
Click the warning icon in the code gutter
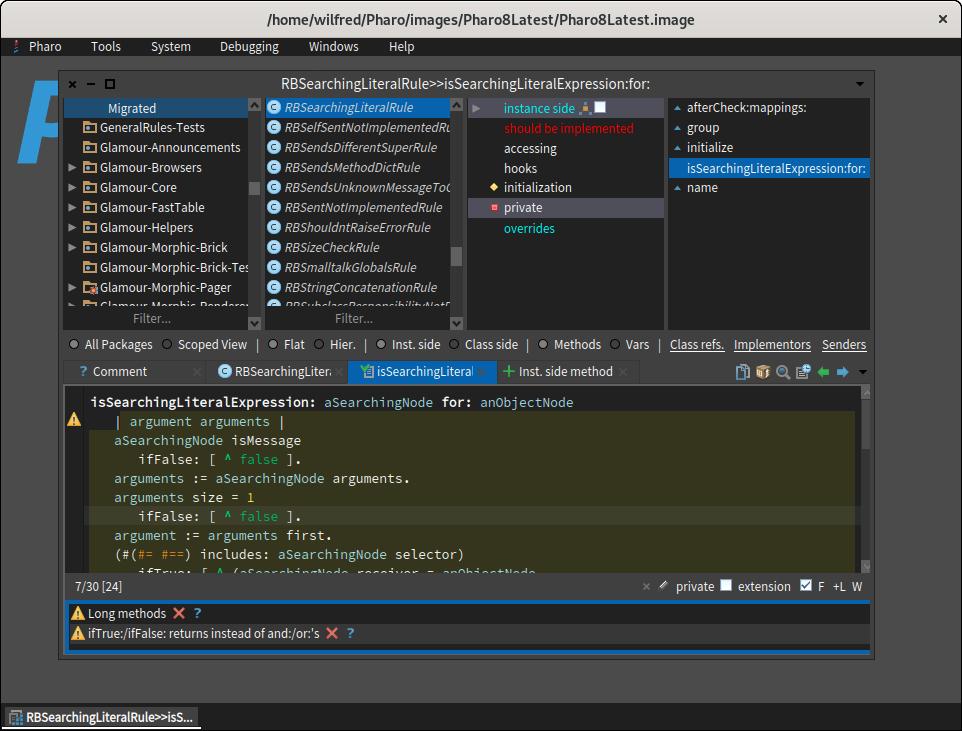(x=74, y=420)
